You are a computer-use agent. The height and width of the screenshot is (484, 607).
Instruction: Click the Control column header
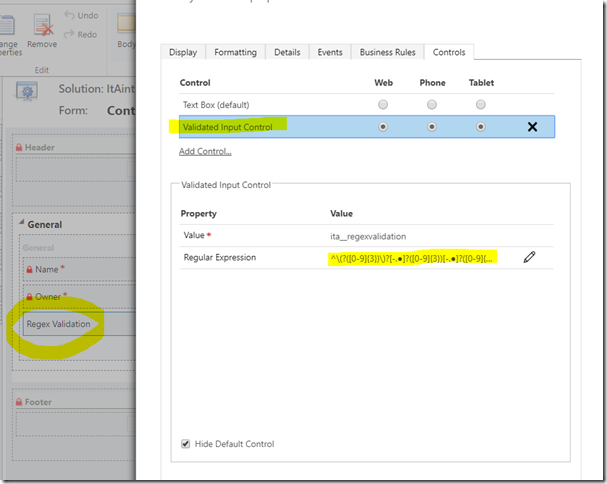point(195,82)
